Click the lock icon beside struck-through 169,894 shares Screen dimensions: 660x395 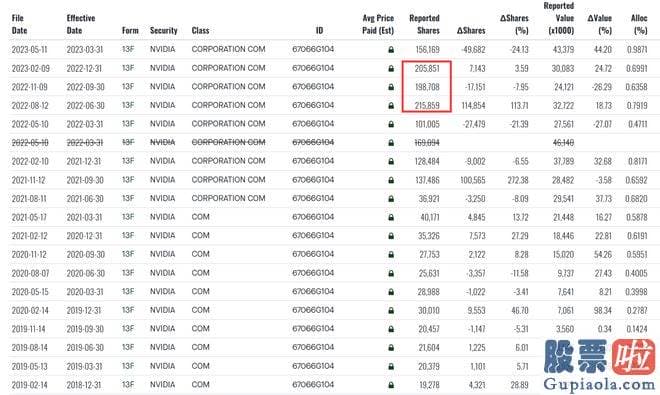391,143
